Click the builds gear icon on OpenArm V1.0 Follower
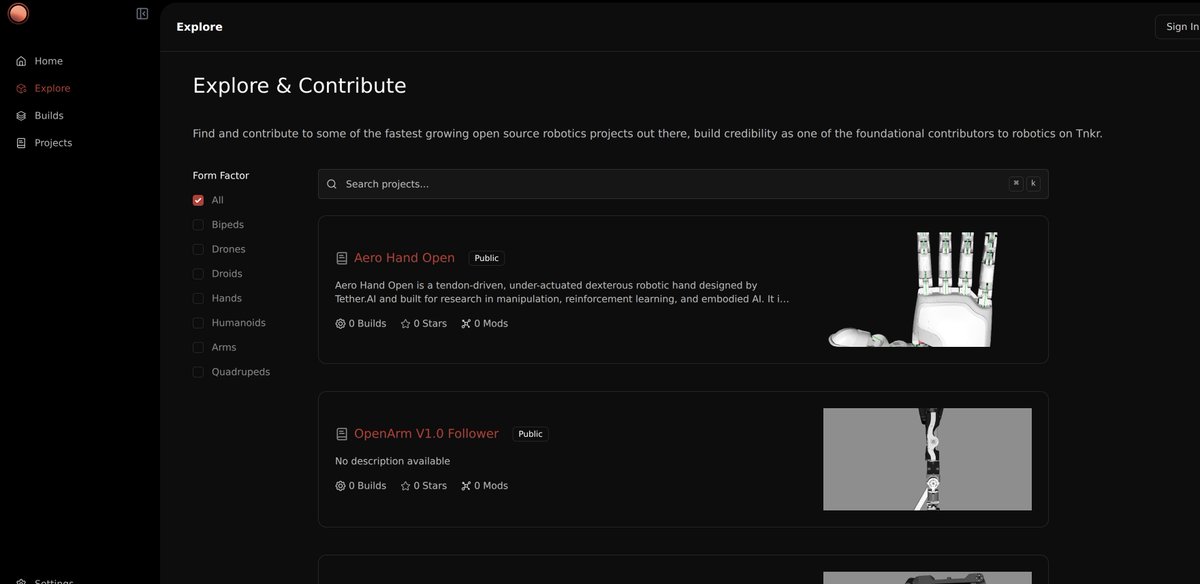The image size is (1200, 584). coord(340,486)
